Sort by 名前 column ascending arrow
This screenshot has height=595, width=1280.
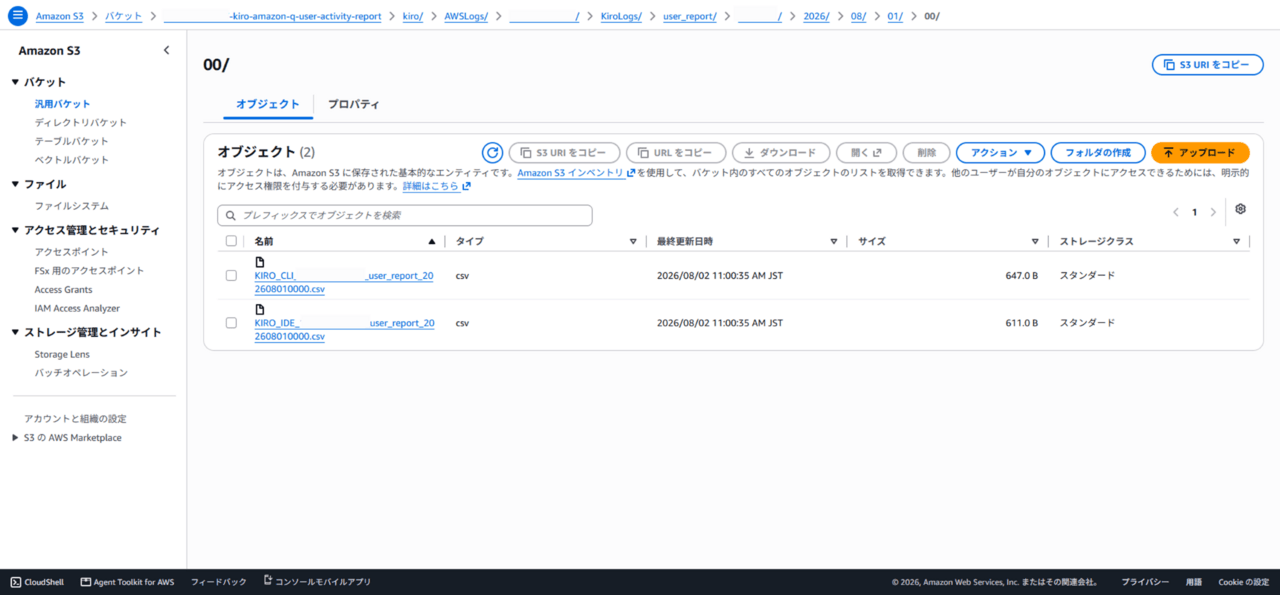tap(432, 241)
